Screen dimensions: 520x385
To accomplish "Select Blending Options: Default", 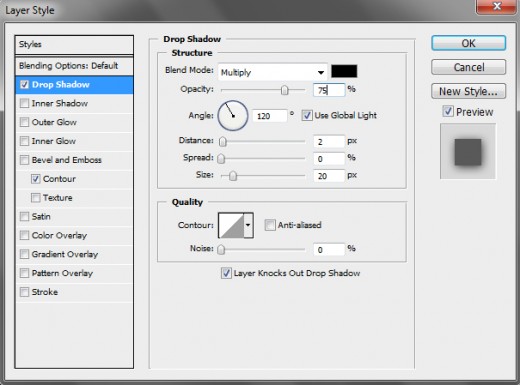I will (74, 66).
